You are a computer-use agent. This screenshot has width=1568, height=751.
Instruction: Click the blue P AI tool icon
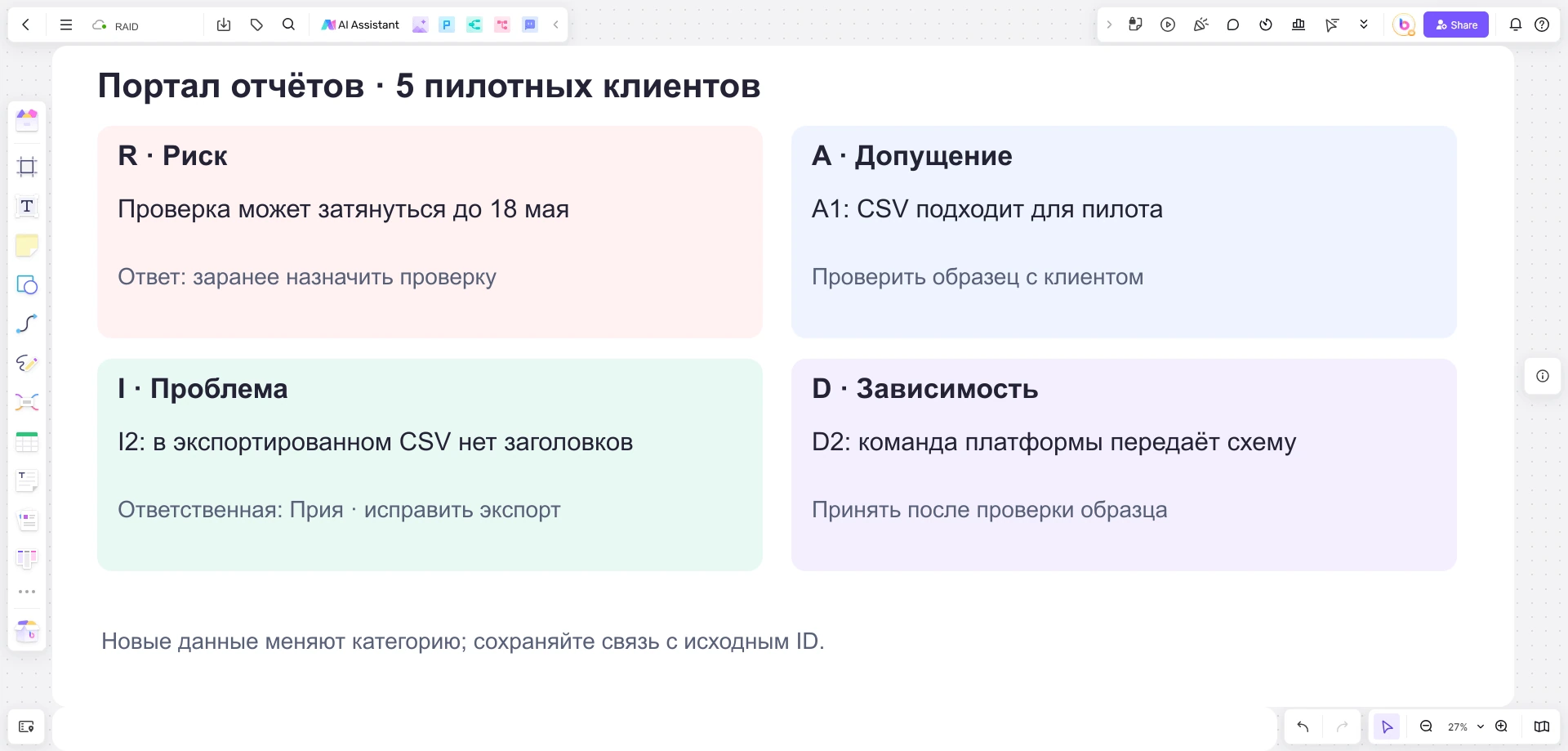(x=447, y=25)
